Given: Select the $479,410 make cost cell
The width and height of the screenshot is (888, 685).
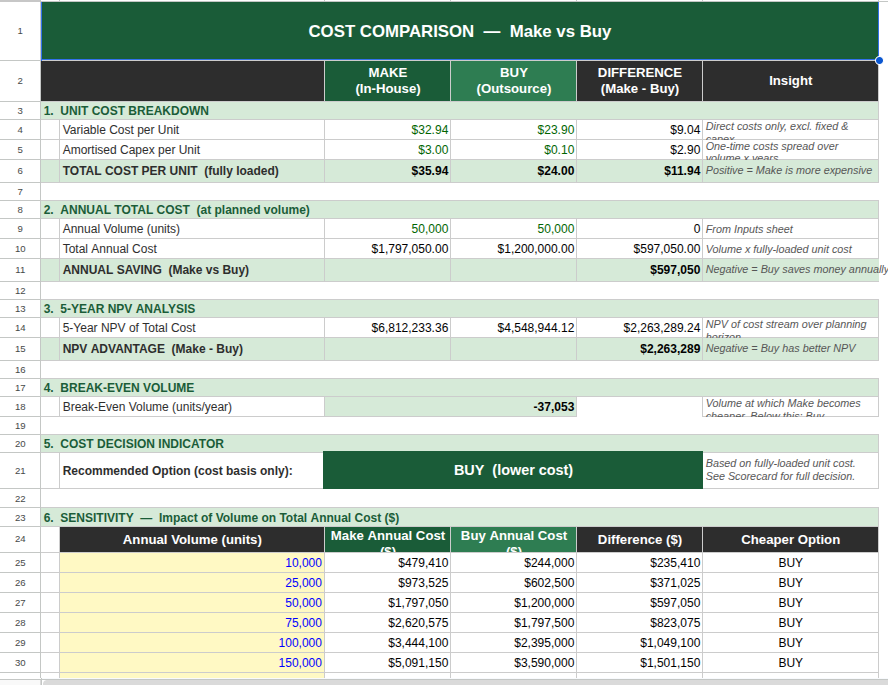Looking at the screenshot, I should [x=387, y=563].
